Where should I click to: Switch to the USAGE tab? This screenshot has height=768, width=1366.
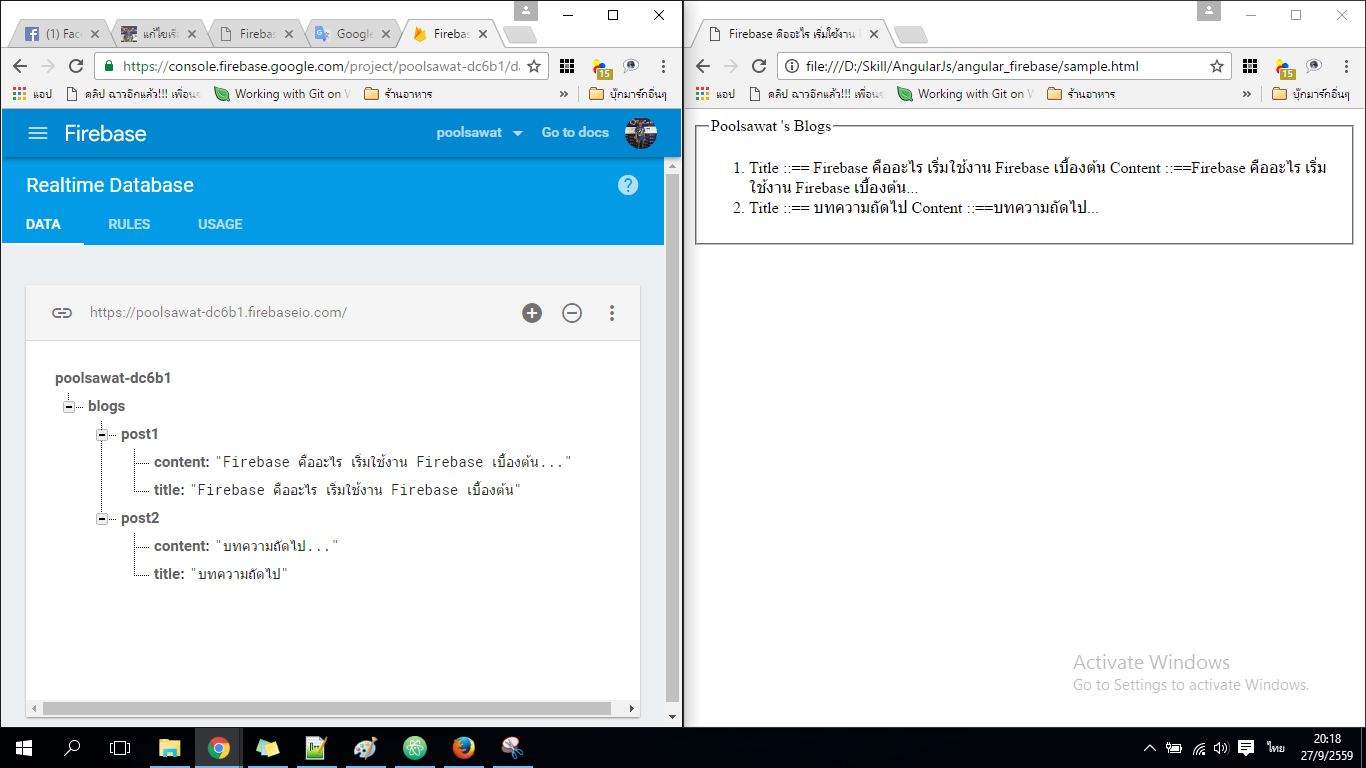(220, 224)
